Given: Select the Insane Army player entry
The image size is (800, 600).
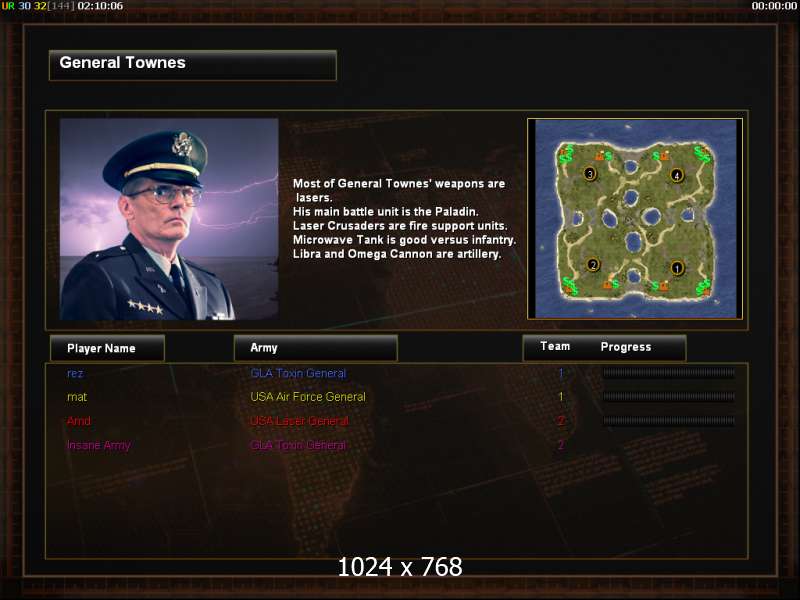Looking at the screenshot, I should 98,445.
